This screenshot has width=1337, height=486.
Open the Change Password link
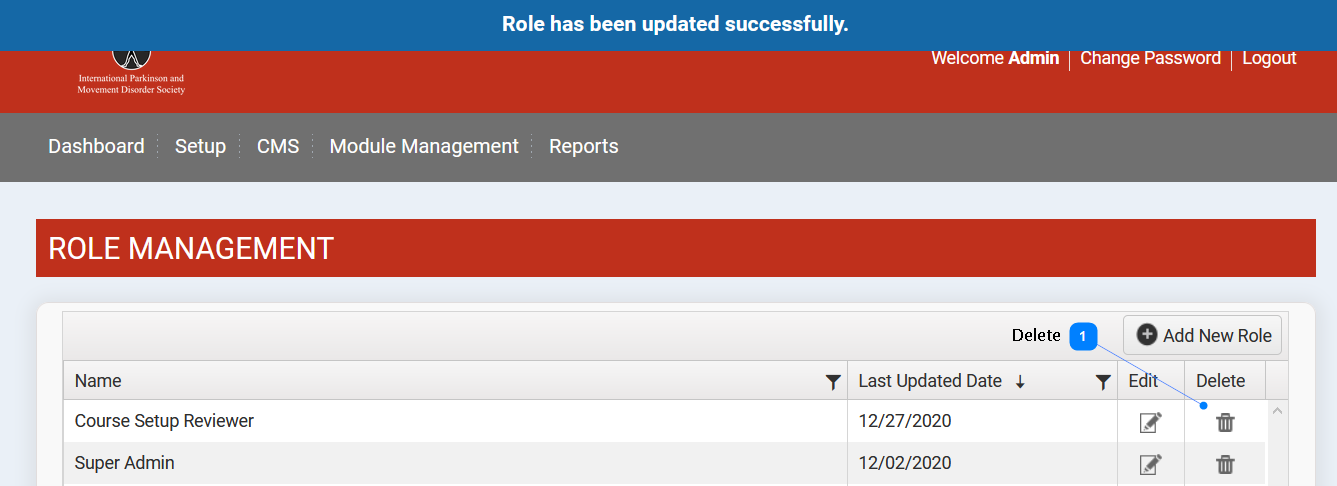[1150, 58]
